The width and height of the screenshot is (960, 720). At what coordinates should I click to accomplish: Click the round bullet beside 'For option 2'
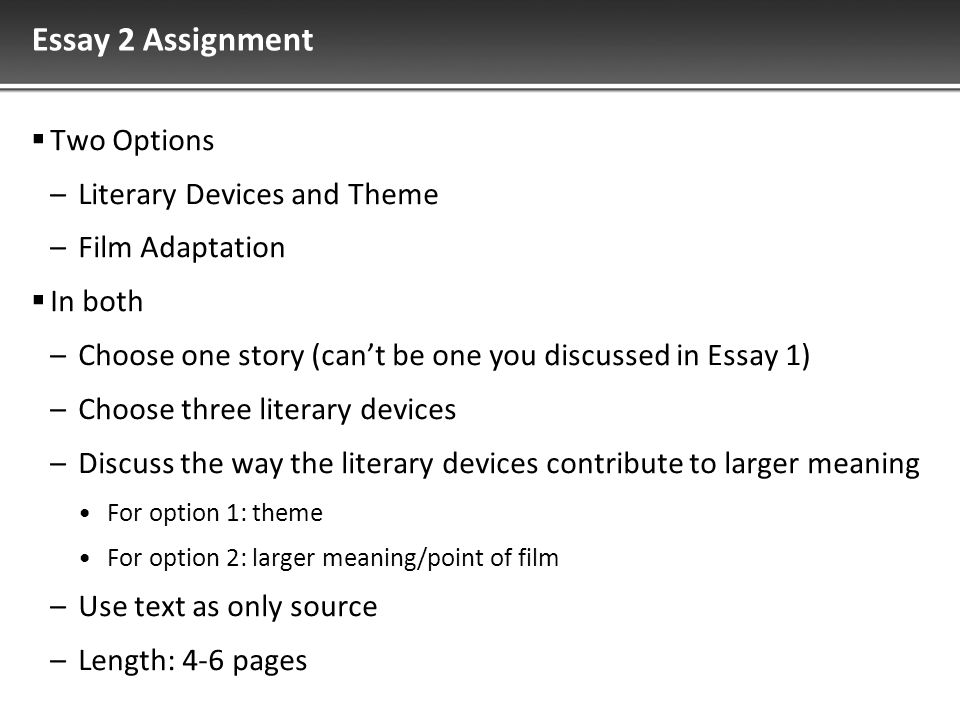pyautogui.click(x=85, y=559)
